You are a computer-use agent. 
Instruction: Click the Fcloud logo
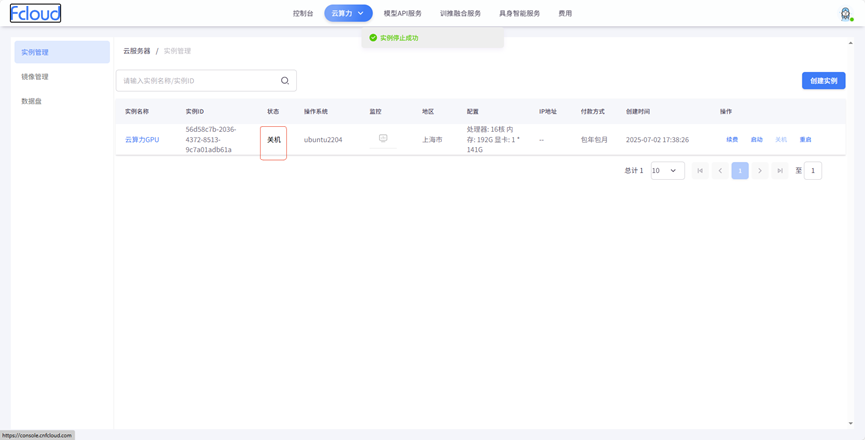click(35, 13)
